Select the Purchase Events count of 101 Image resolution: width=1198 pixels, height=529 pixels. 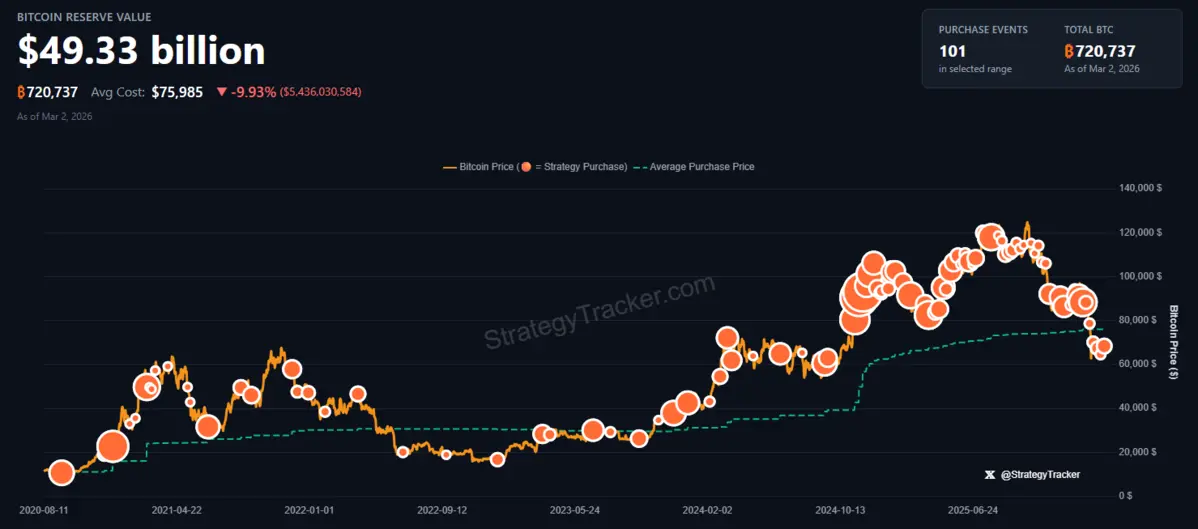952,51
